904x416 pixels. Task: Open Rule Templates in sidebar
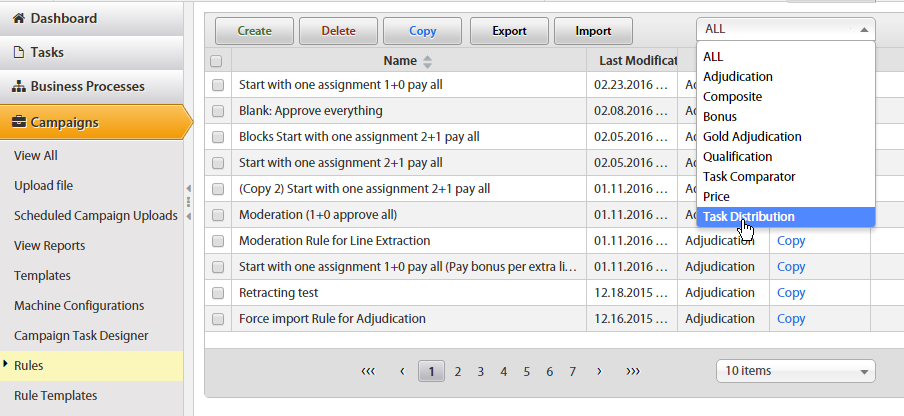55,396
